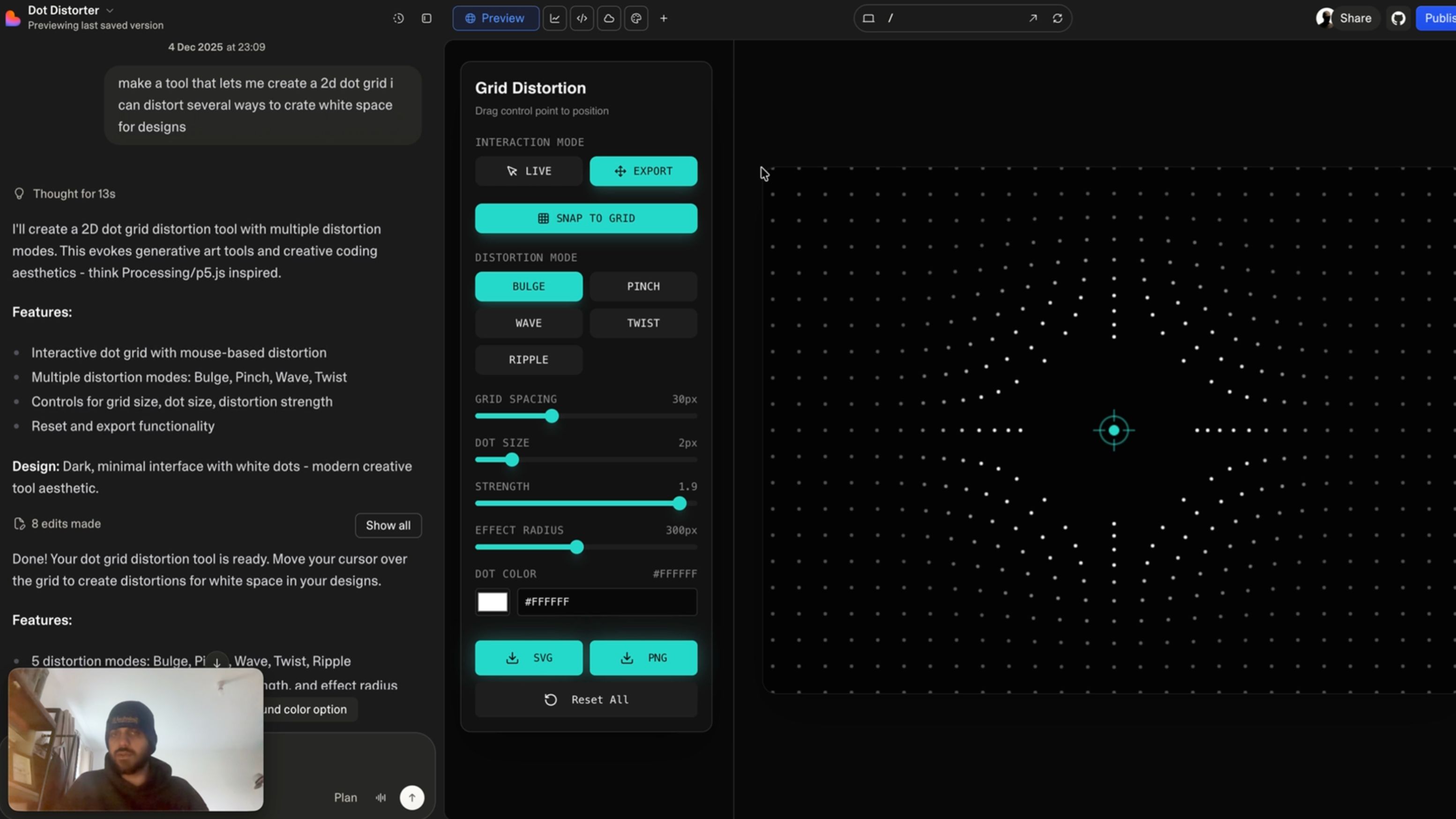
Task: Show all 8 edits made
Action: pyautogui.click(x=388, y=526)
